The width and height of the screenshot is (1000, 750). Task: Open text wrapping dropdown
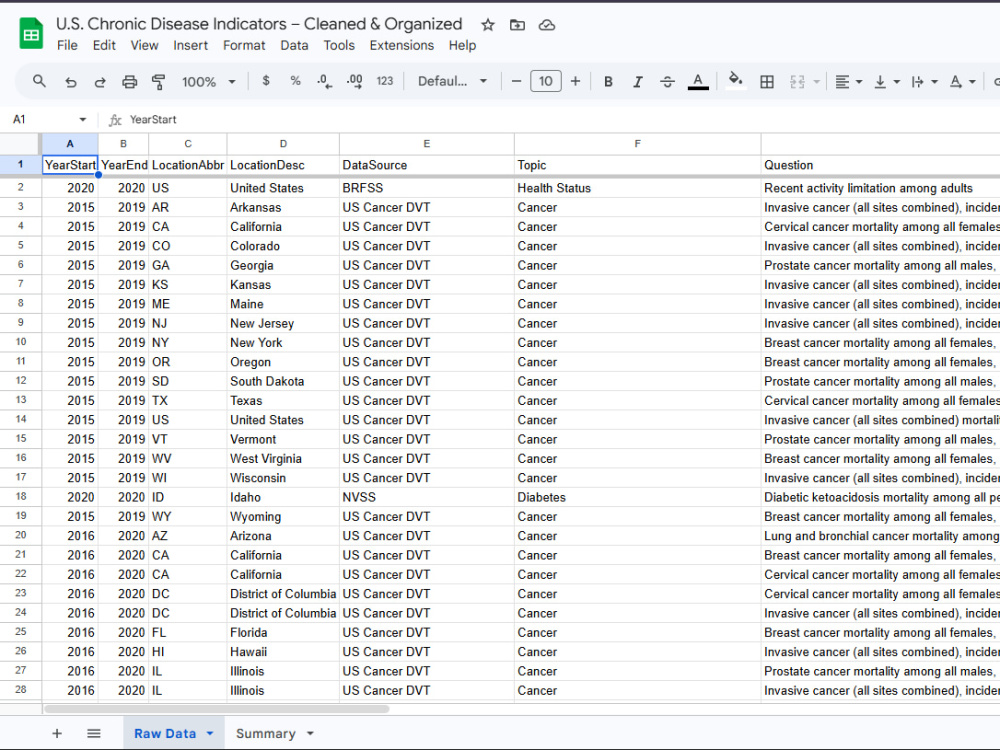pyautogui.click(x=924, y=82)
